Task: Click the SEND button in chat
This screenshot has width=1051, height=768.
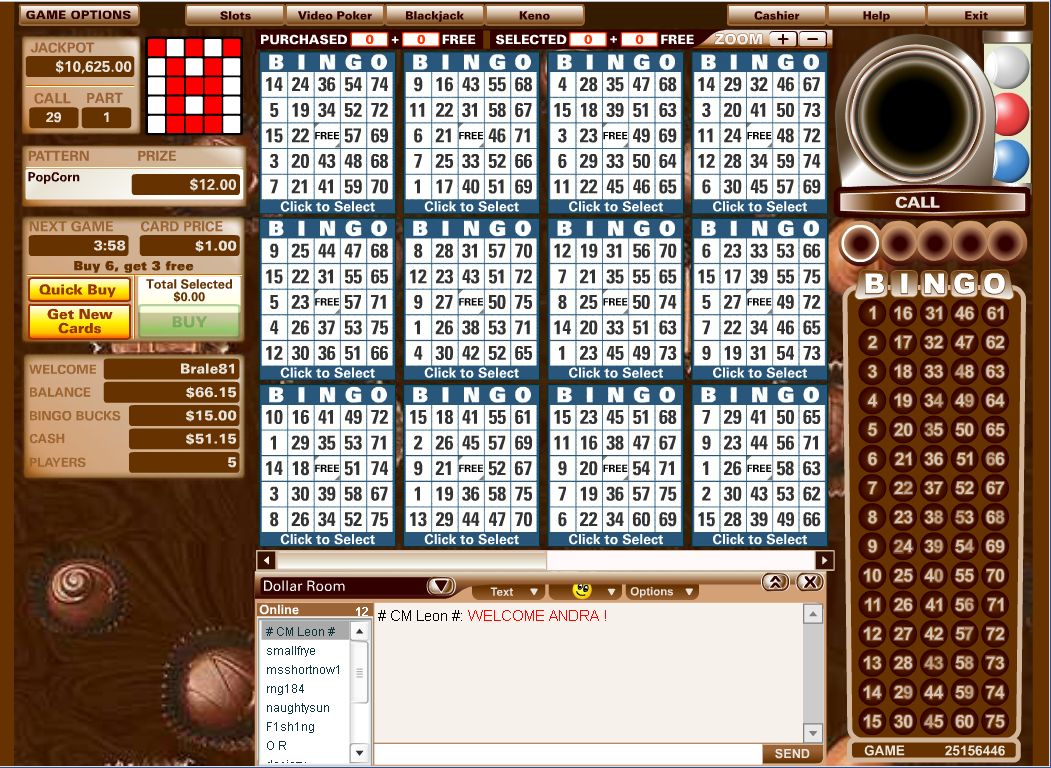Action: [791, 753]
